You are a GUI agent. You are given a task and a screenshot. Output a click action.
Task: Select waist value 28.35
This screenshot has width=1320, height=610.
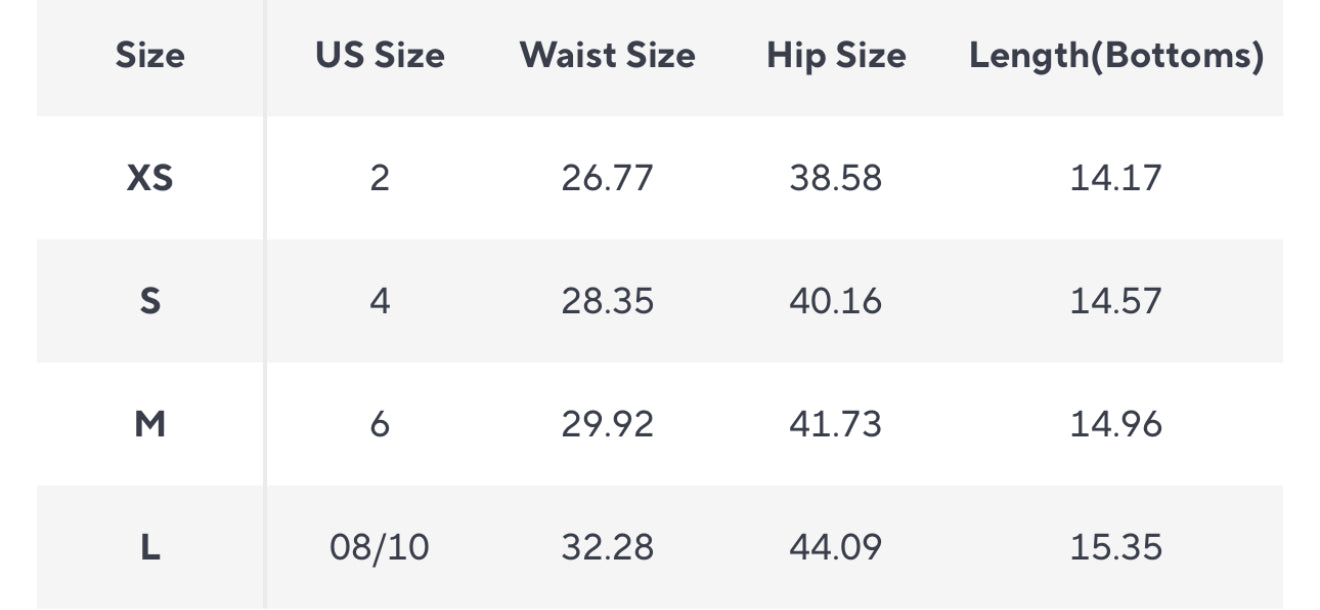tap(607, 301)
